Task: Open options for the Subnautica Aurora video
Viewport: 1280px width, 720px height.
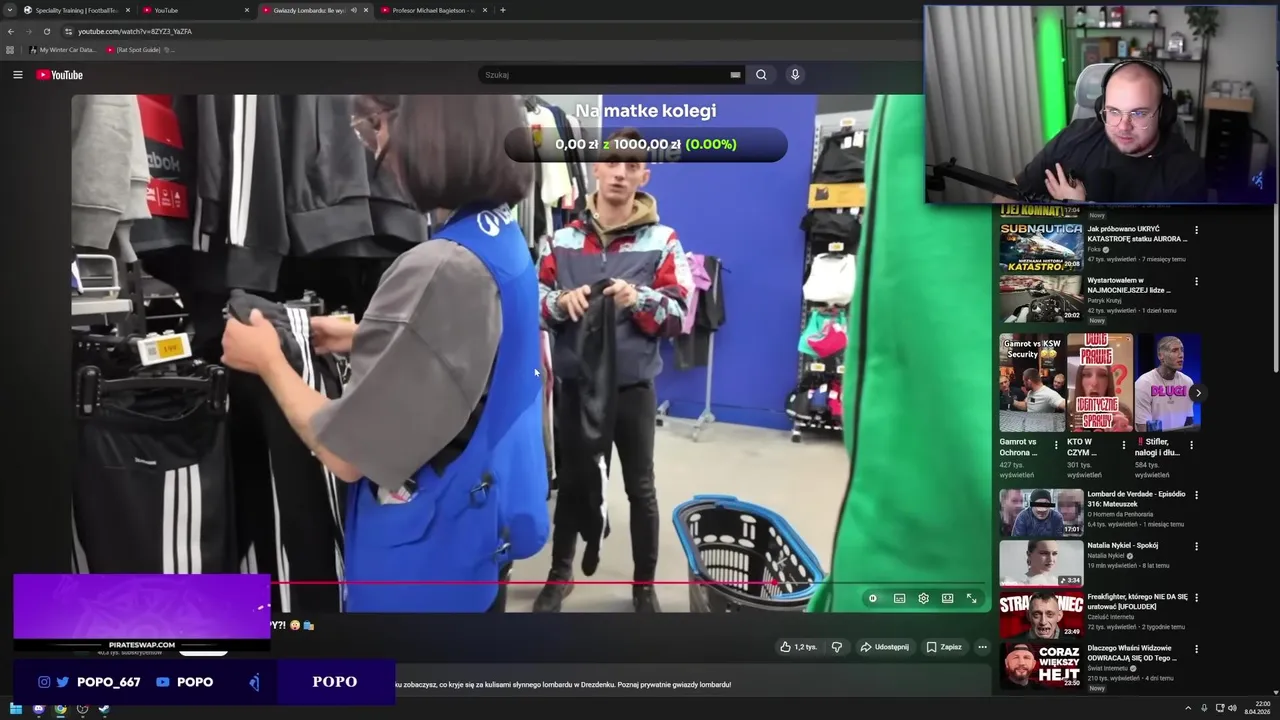Action: 1196,230
